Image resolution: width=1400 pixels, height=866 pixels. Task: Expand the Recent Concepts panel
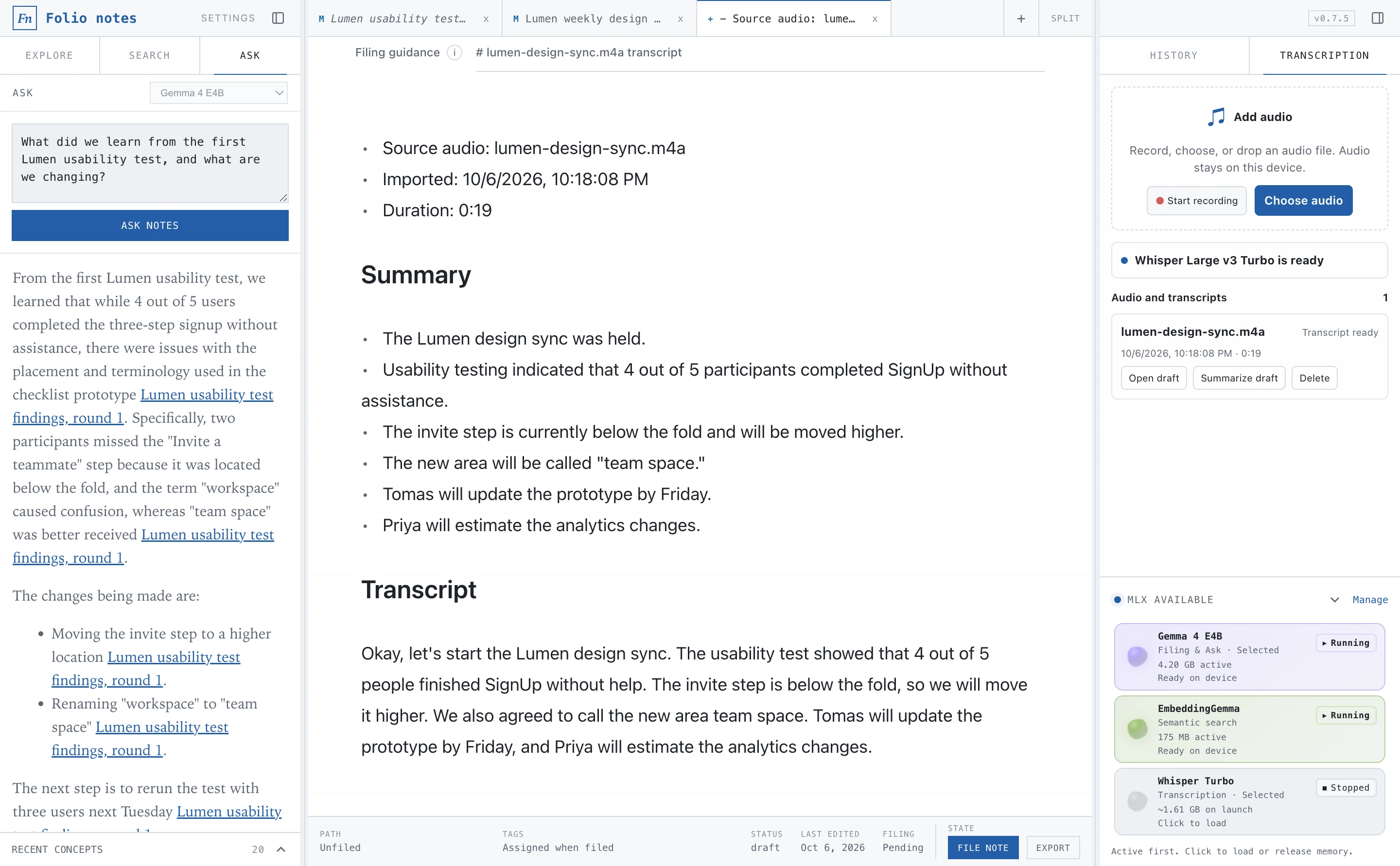280,849
